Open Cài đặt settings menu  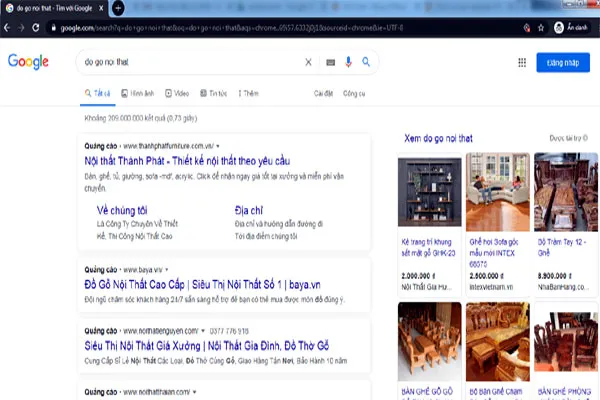(323, 93)
